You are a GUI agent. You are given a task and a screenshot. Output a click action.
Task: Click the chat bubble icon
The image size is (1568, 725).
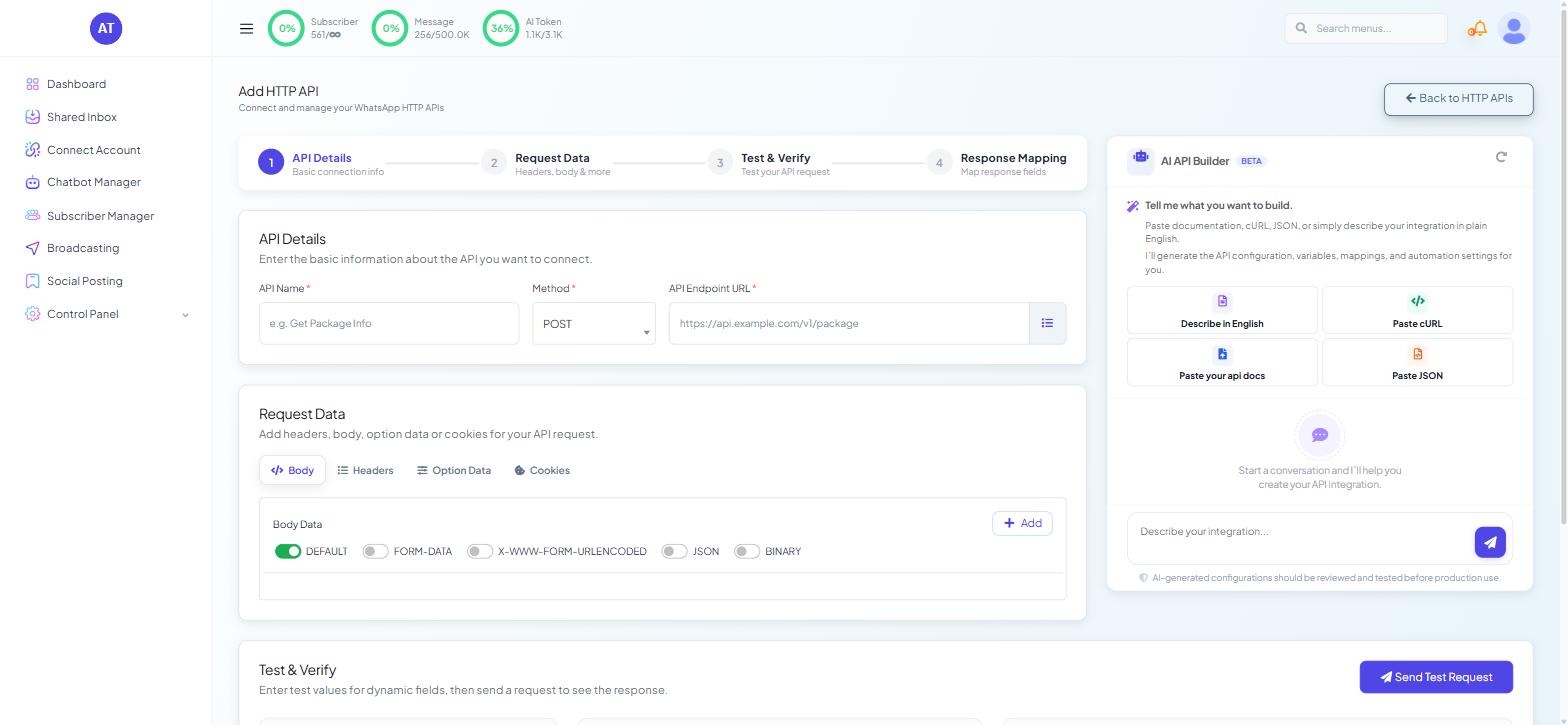tap(1320, 435)
